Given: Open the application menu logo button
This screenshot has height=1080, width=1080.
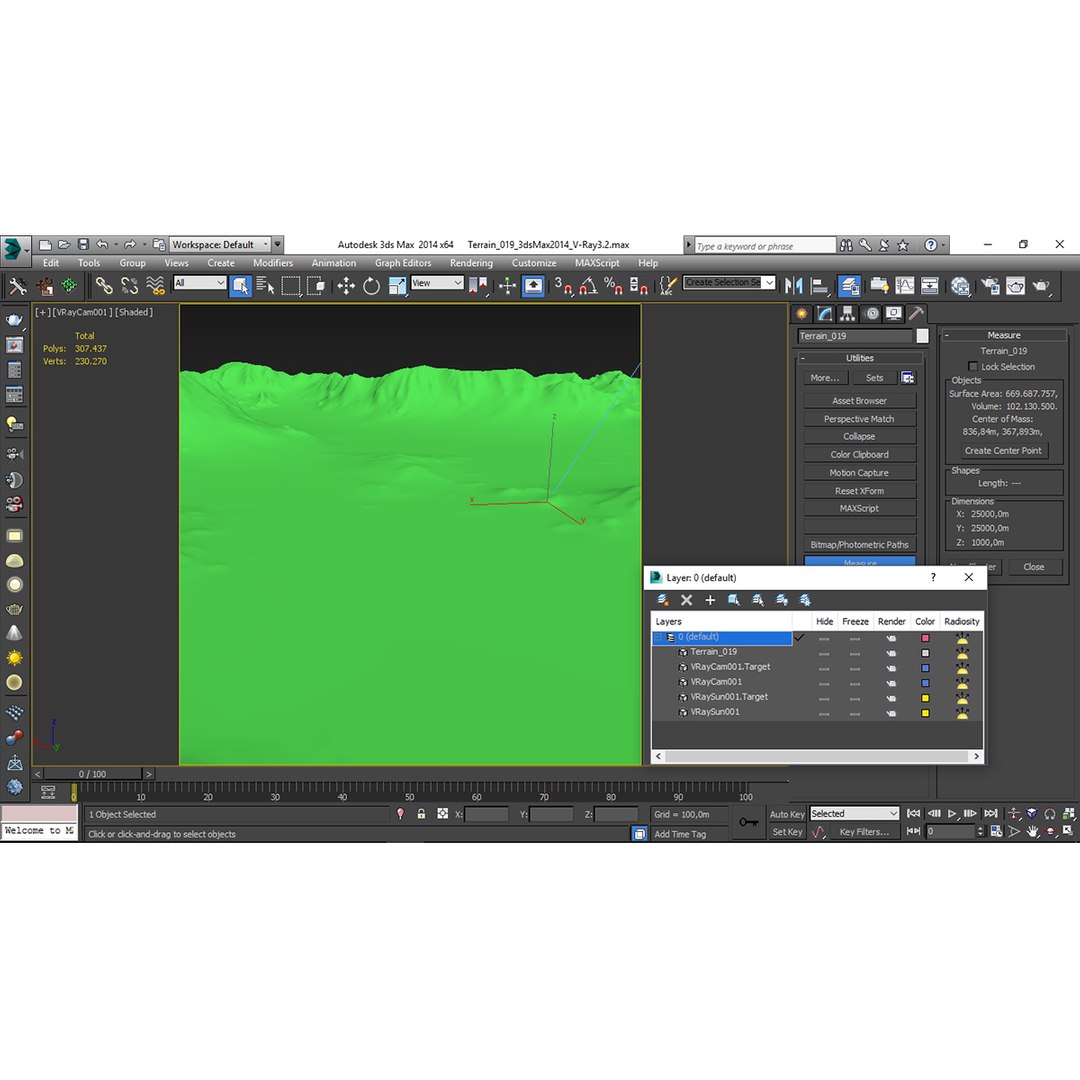Looking at the screenshot, I should [15, 248].
